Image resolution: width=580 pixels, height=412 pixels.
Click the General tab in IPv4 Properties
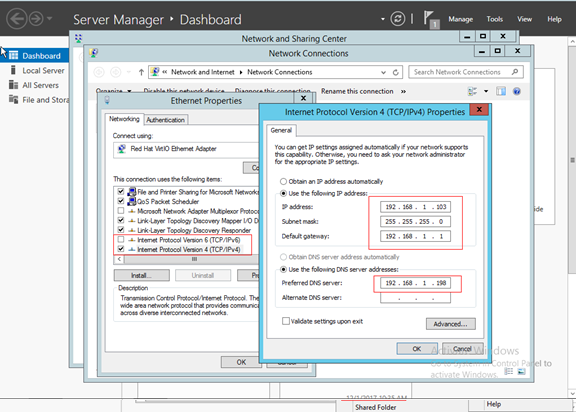point(281,130)
